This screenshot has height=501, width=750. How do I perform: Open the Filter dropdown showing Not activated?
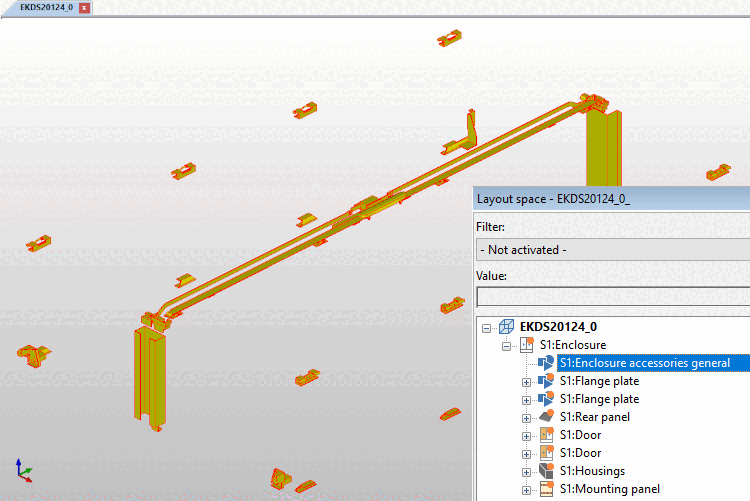tap(613, 250)
